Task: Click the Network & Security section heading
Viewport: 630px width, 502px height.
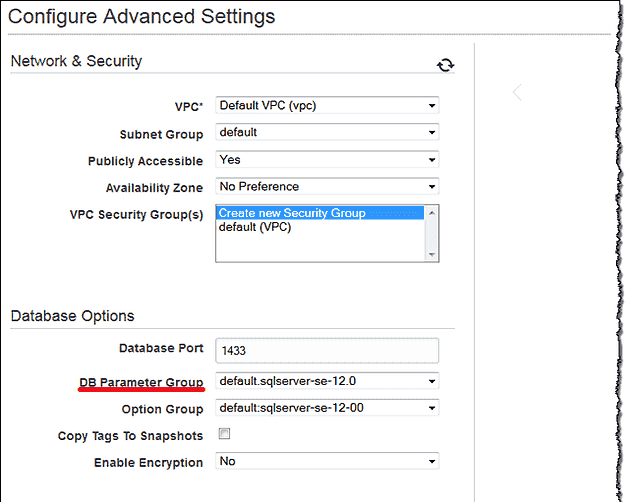Action: pyautogui.click(x=76, y=61)
